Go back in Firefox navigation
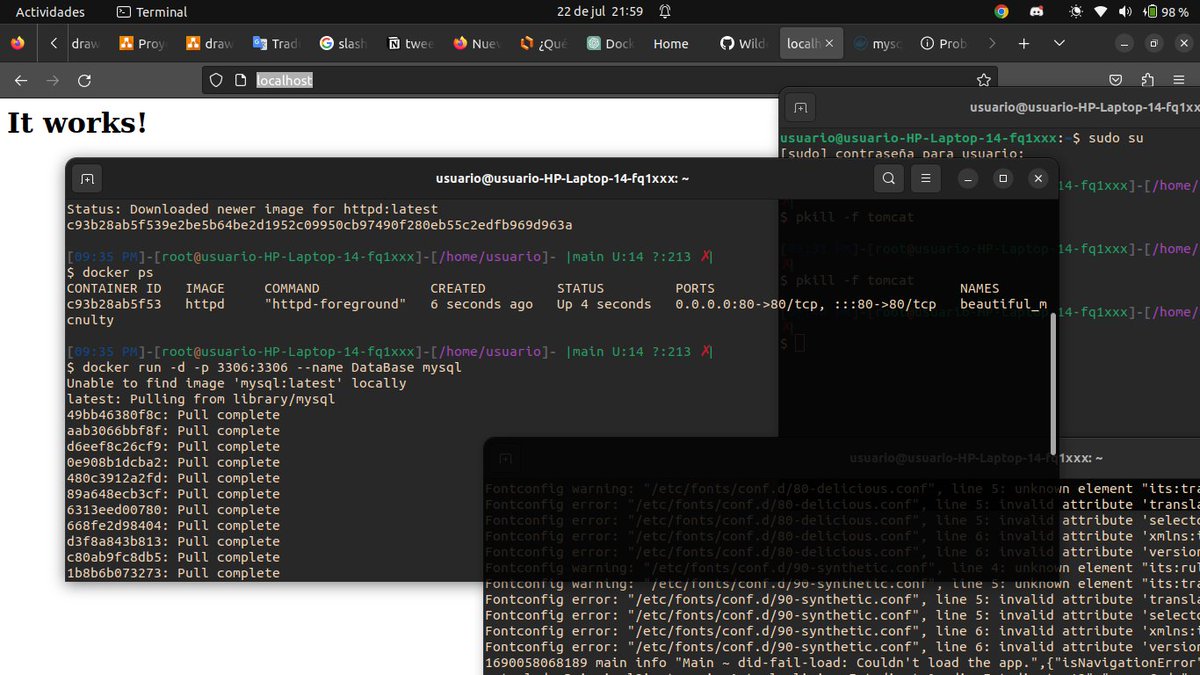 [21, 80]
